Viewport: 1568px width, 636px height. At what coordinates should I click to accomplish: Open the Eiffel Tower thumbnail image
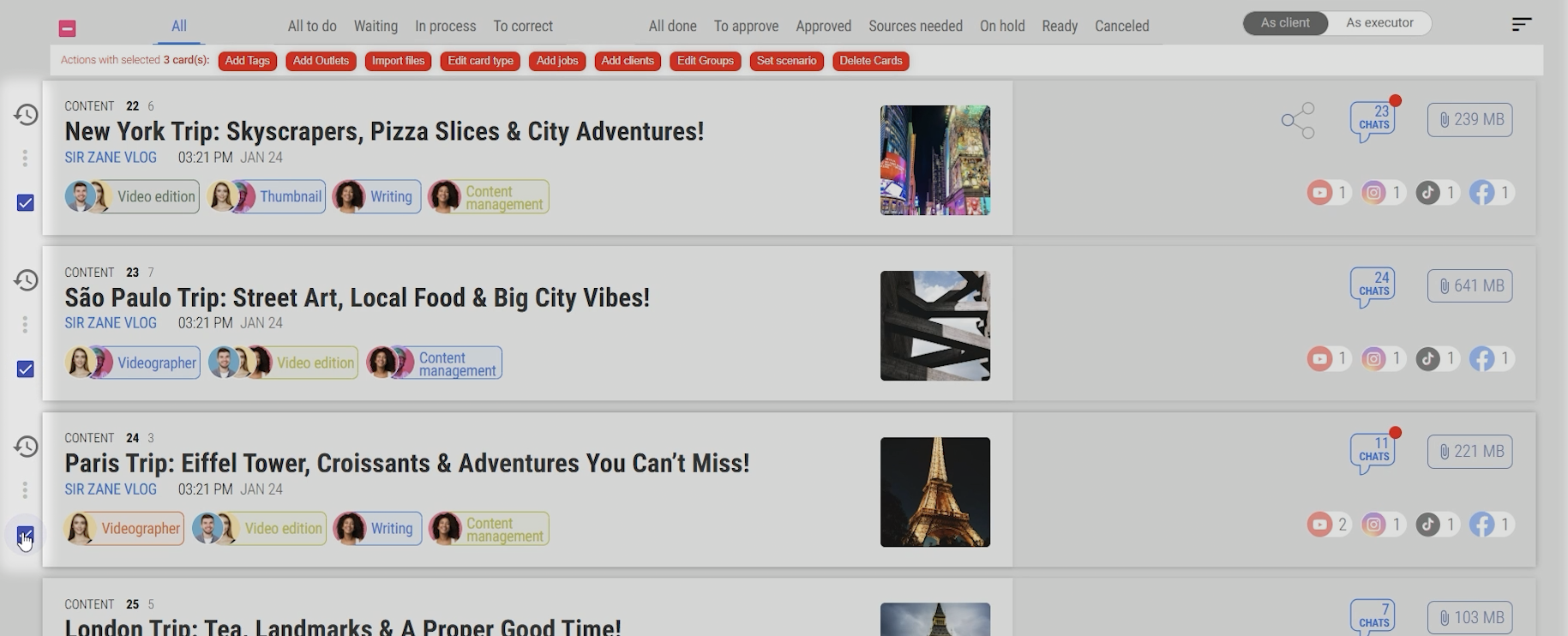click(934, 492)
